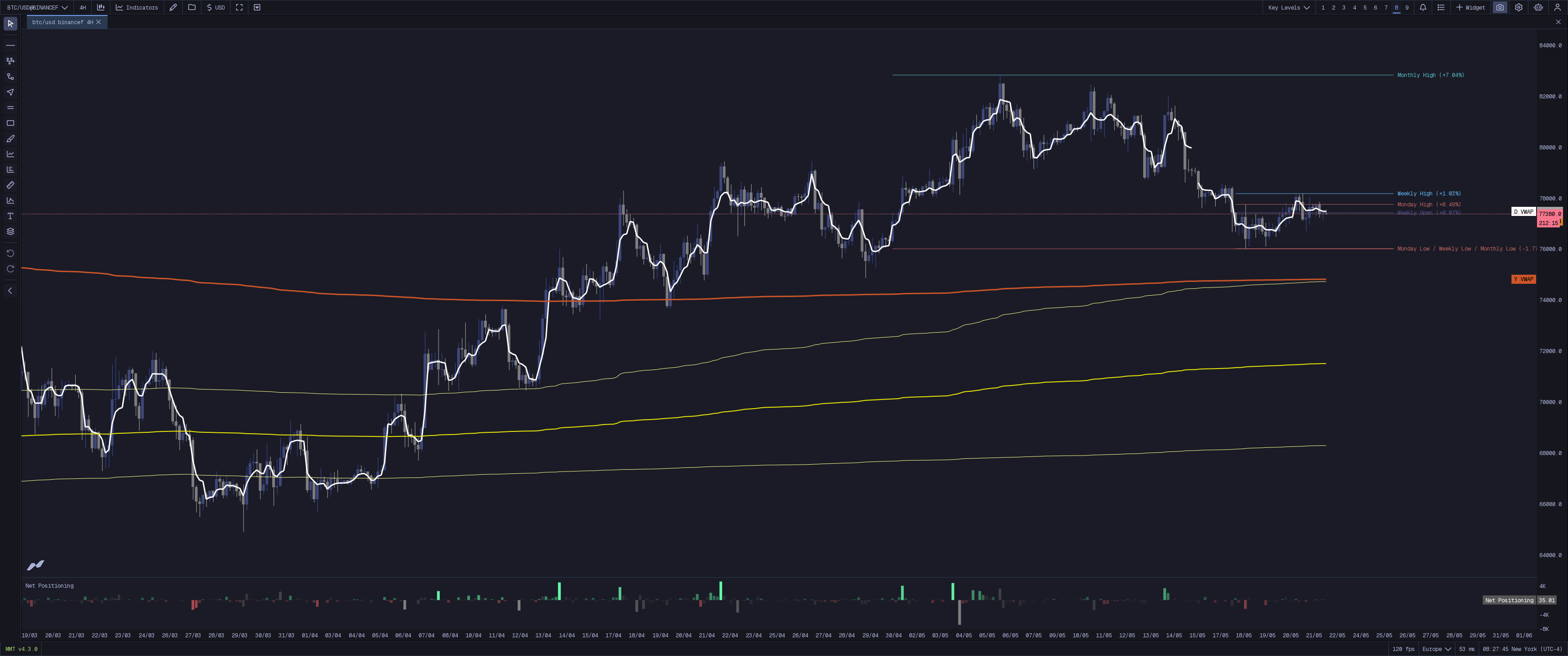Select the arrow marker tool
The image size is (1568, 656).
[10, 92]
